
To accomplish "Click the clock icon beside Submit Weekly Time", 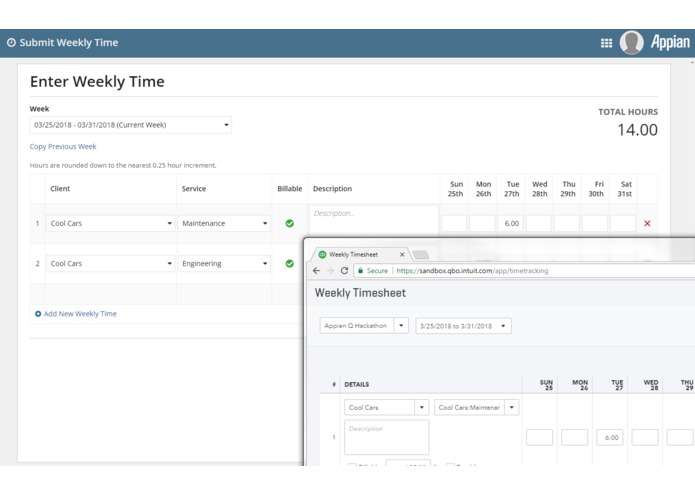I will coord(11,43).
